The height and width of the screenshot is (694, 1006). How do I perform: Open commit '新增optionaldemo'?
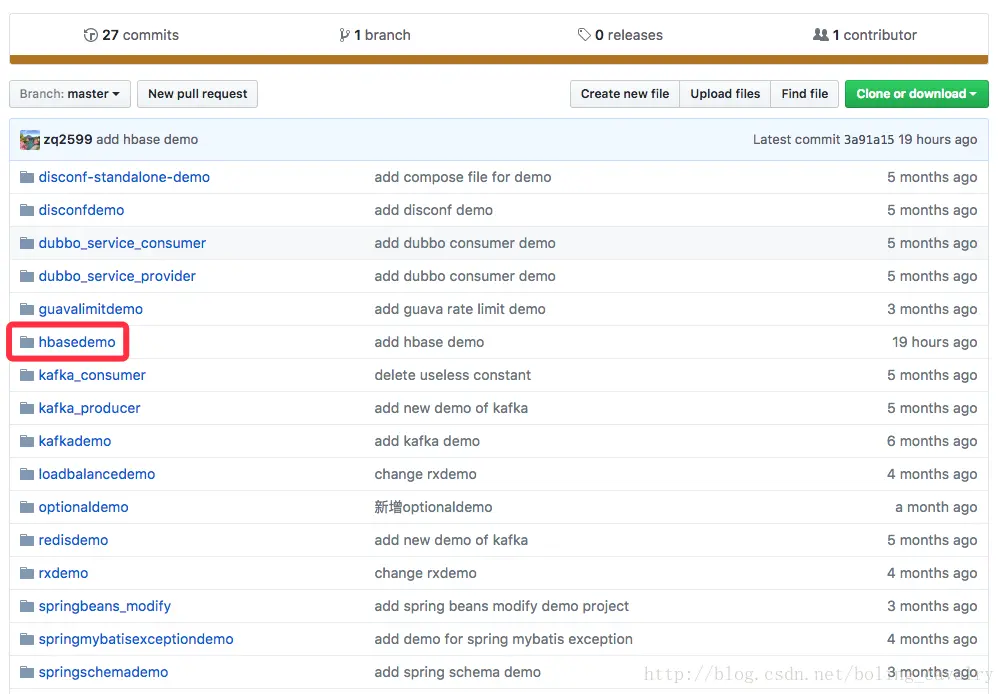click(433, 507)
